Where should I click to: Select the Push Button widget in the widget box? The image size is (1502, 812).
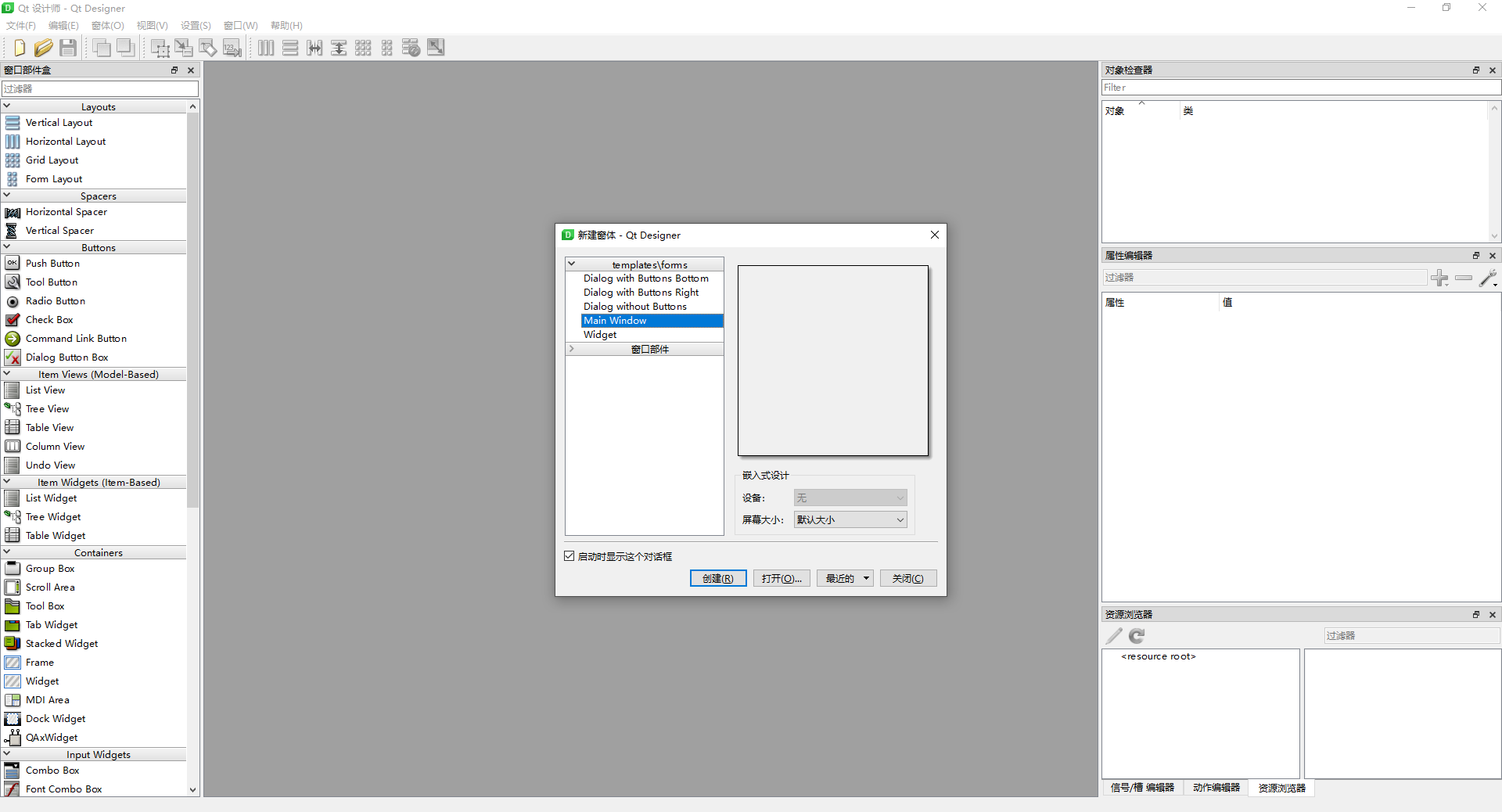coord(52,264)
